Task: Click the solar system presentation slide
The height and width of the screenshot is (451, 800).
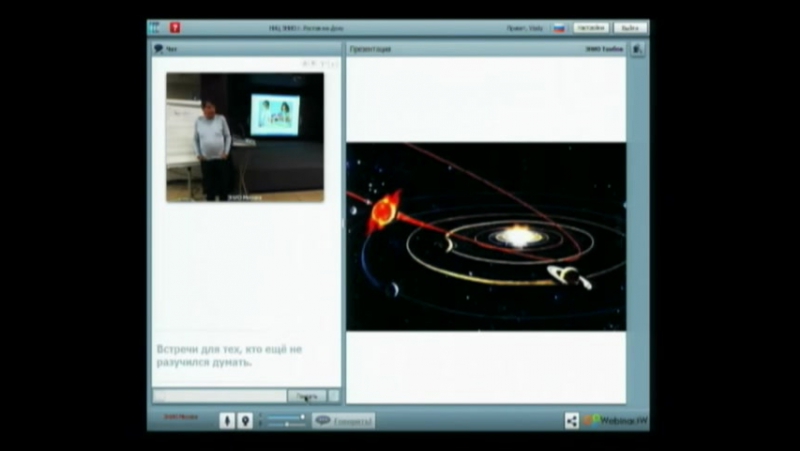Action: coord(486,236)
